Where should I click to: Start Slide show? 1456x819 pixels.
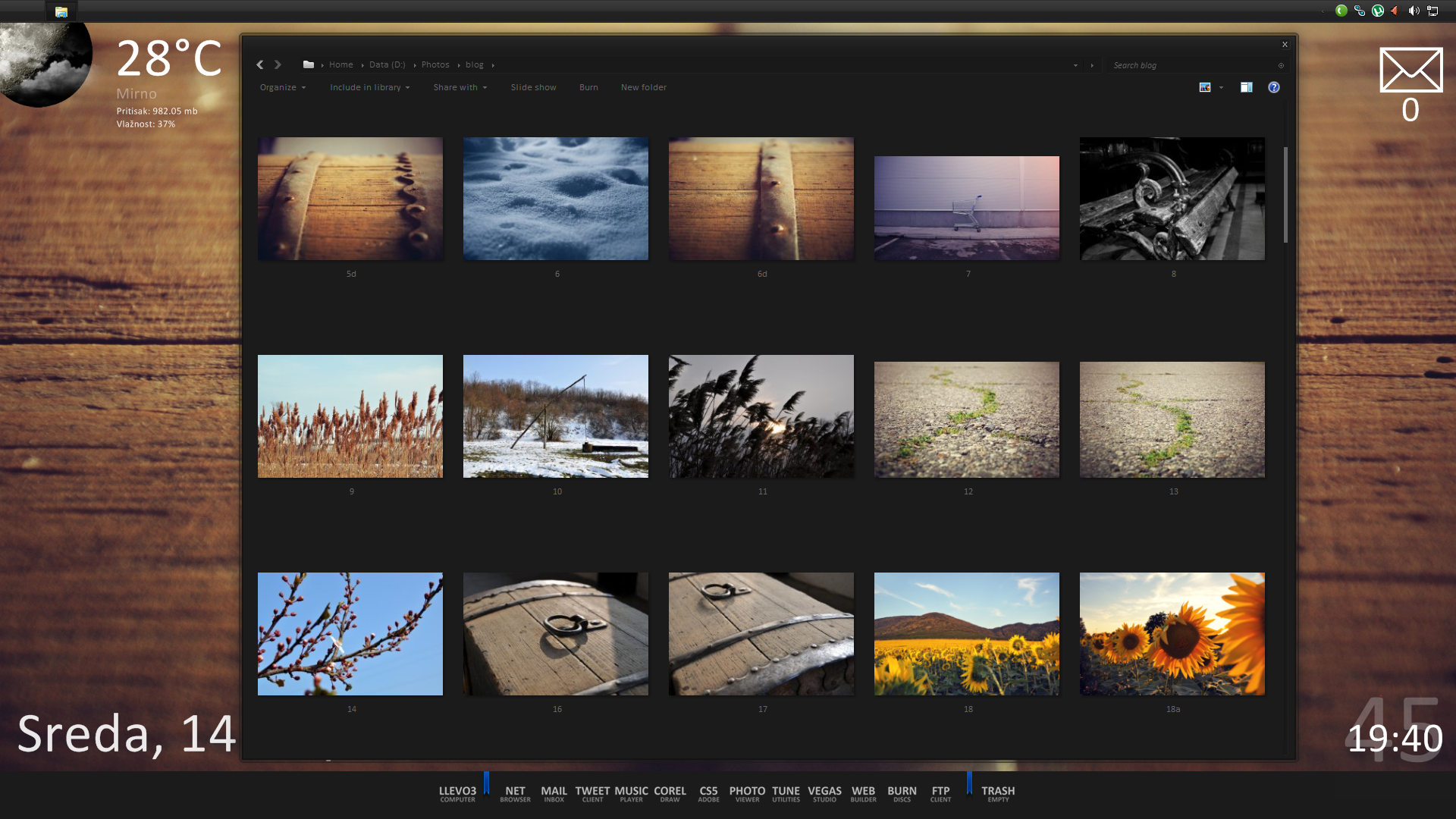click(x=533, y=87)
